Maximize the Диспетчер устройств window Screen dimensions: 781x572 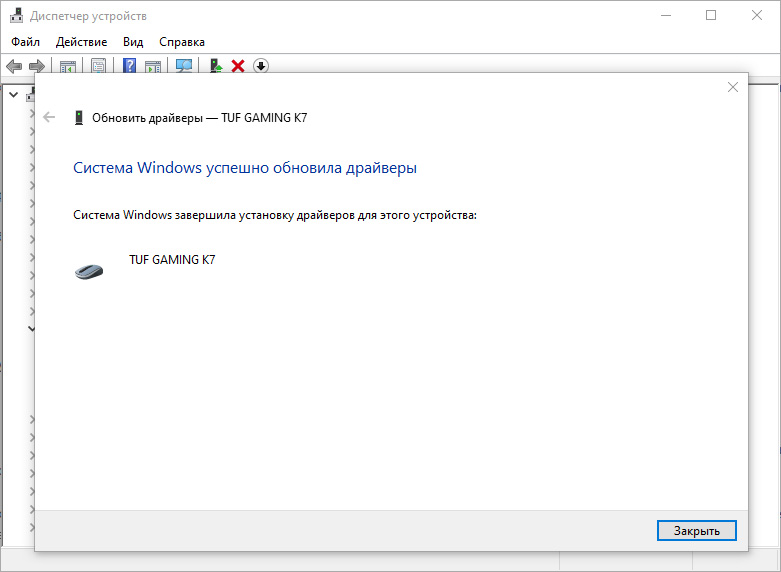(711, 15)
